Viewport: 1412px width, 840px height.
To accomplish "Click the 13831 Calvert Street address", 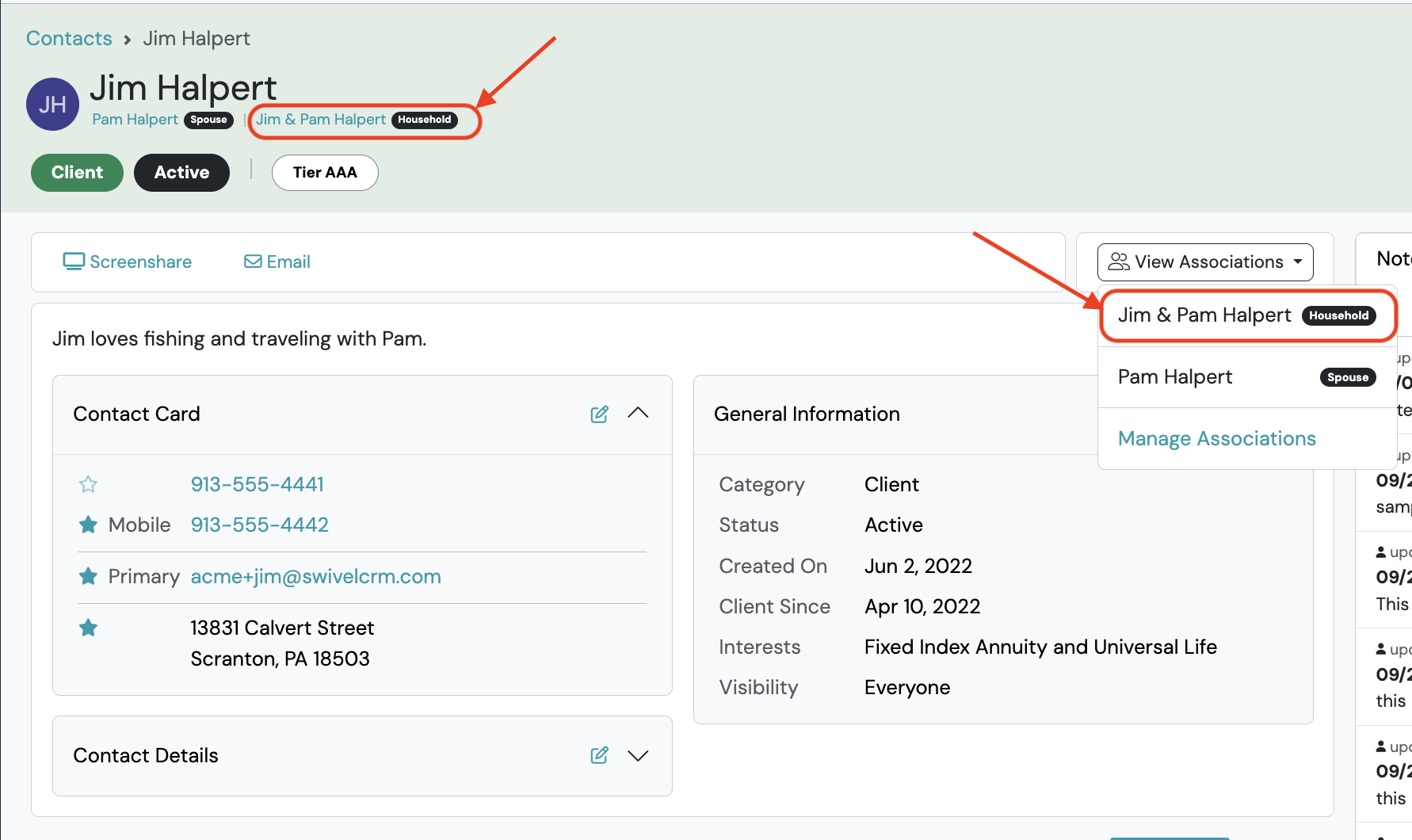I will click(282, 643).
